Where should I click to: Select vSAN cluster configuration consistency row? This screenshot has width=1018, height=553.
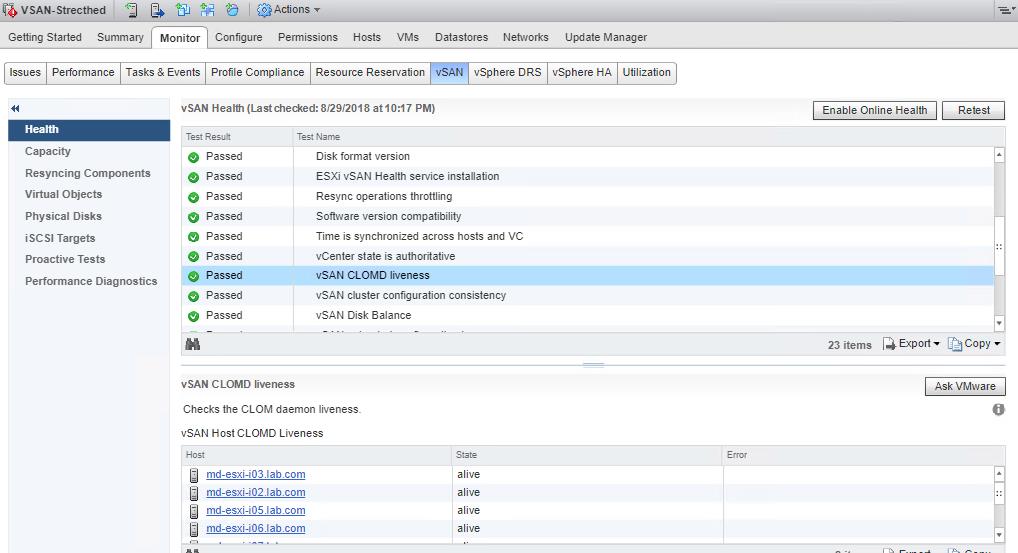588,296
